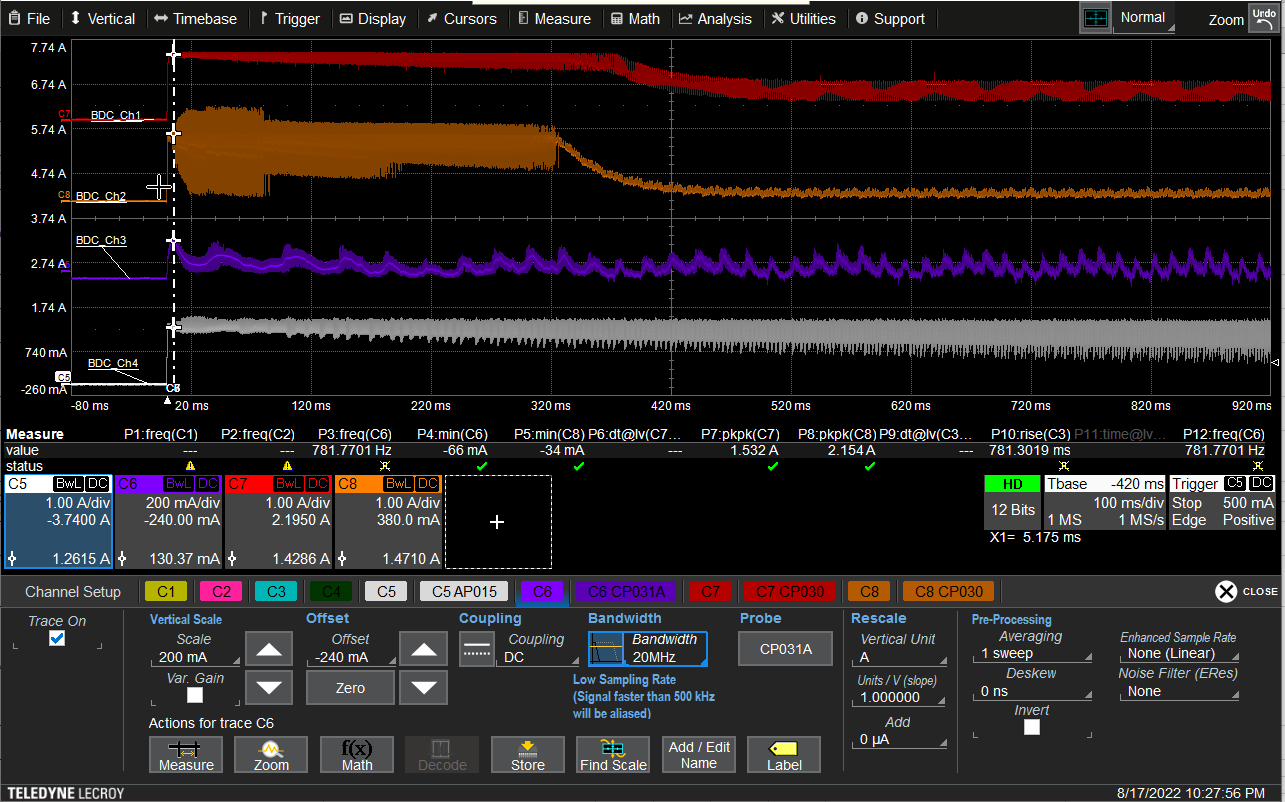Viewport: 1285px width, 802px height.
Task: Select the Measure action icon for trace C6
Action: click(186, 754)
